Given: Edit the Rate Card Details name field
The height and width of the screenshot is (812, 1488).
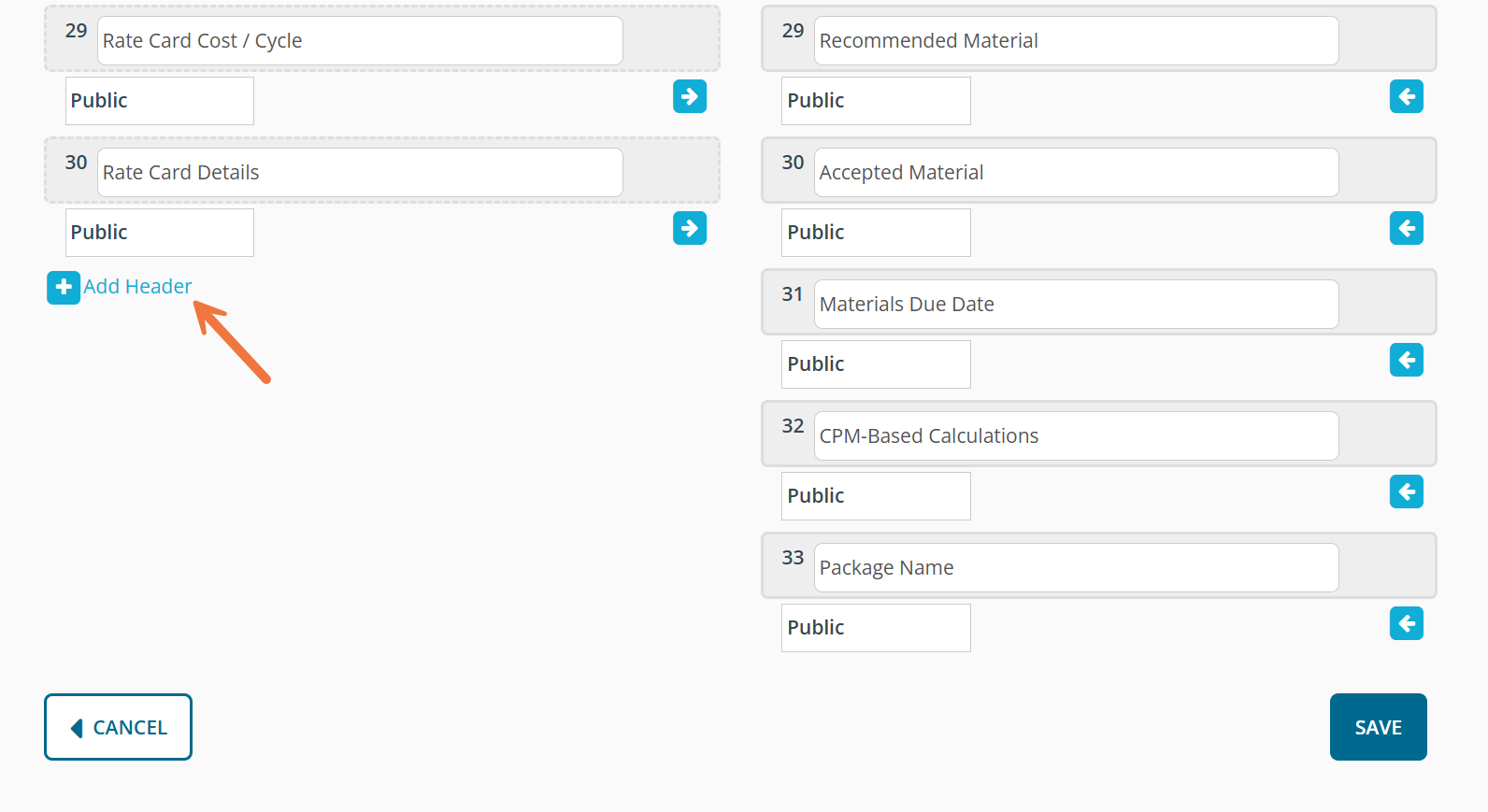Looking at the screenshot, I should click(360, 173).
